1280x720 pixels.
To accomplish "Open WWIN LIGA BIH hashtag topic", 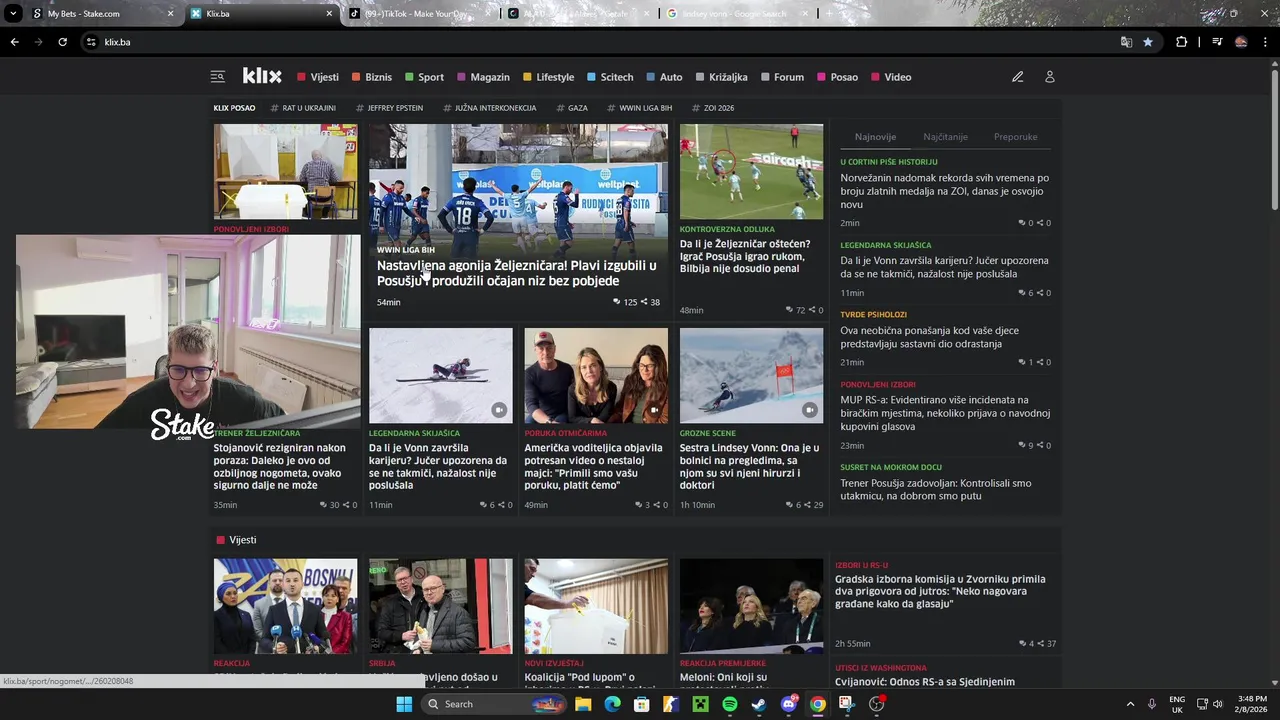I will (640, 108).
